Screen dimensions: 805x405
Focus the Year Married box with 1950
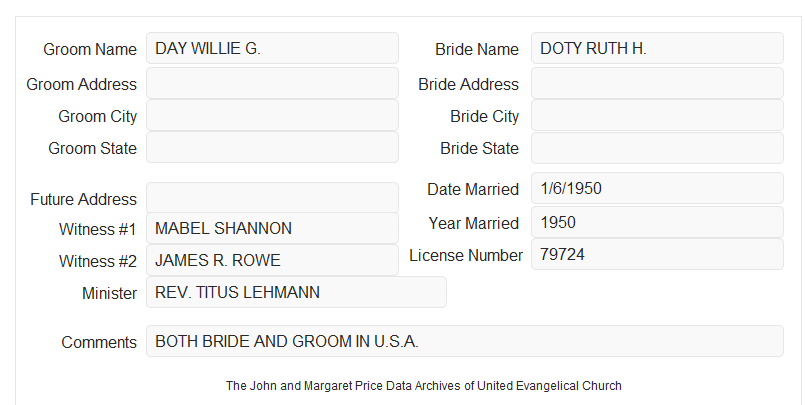pos(657,222)
